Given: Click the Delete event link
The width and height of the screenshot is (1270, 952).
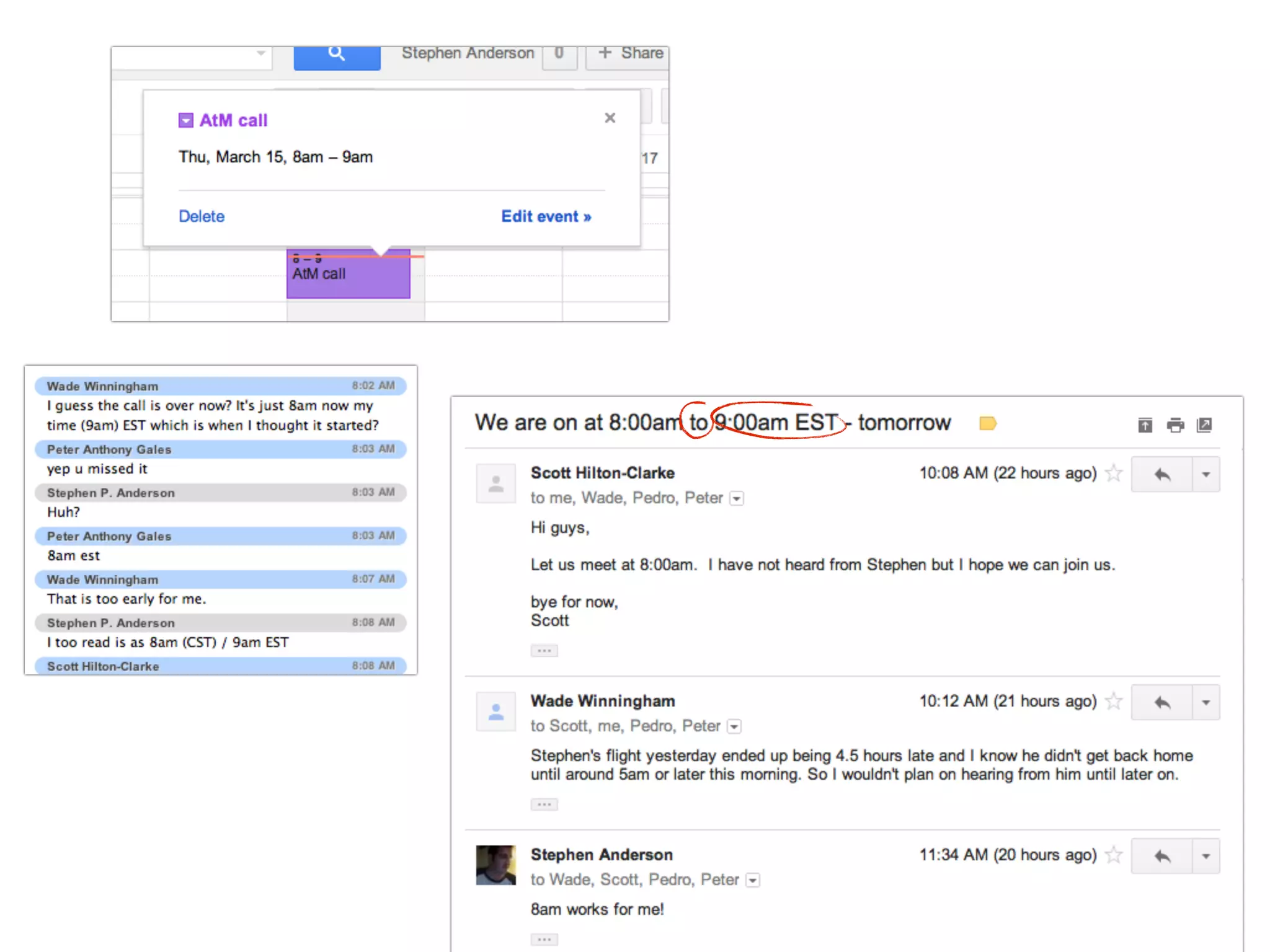Looking at the screenshot, I should coord(201,216).
